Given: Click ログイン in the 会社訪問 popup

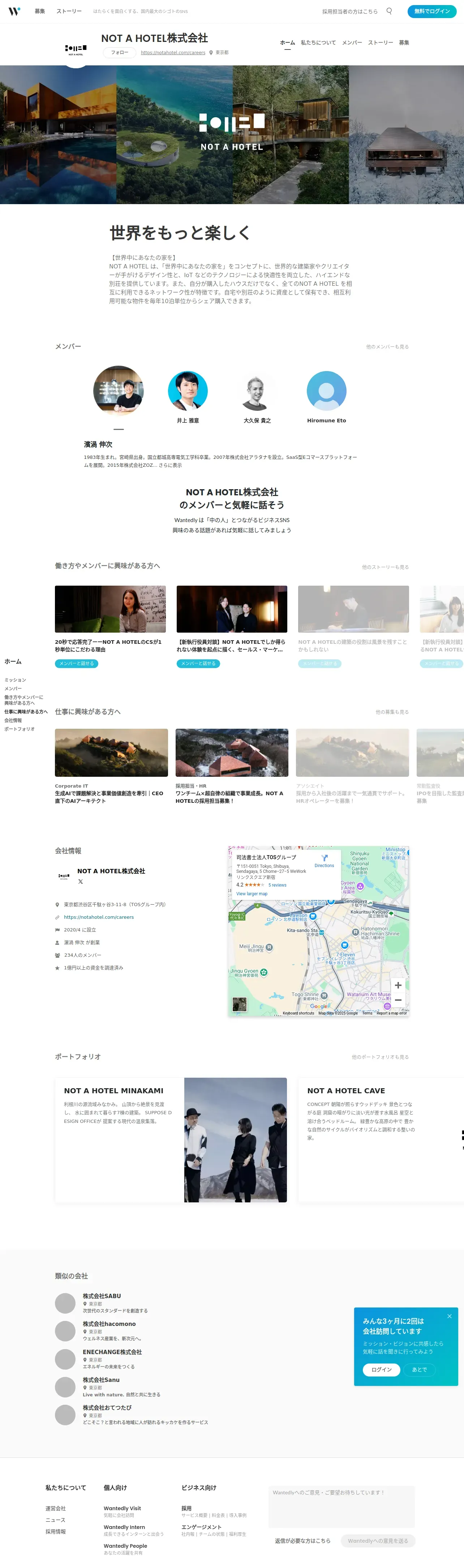Looking at the screenshot, I should tap(382, 1370).
